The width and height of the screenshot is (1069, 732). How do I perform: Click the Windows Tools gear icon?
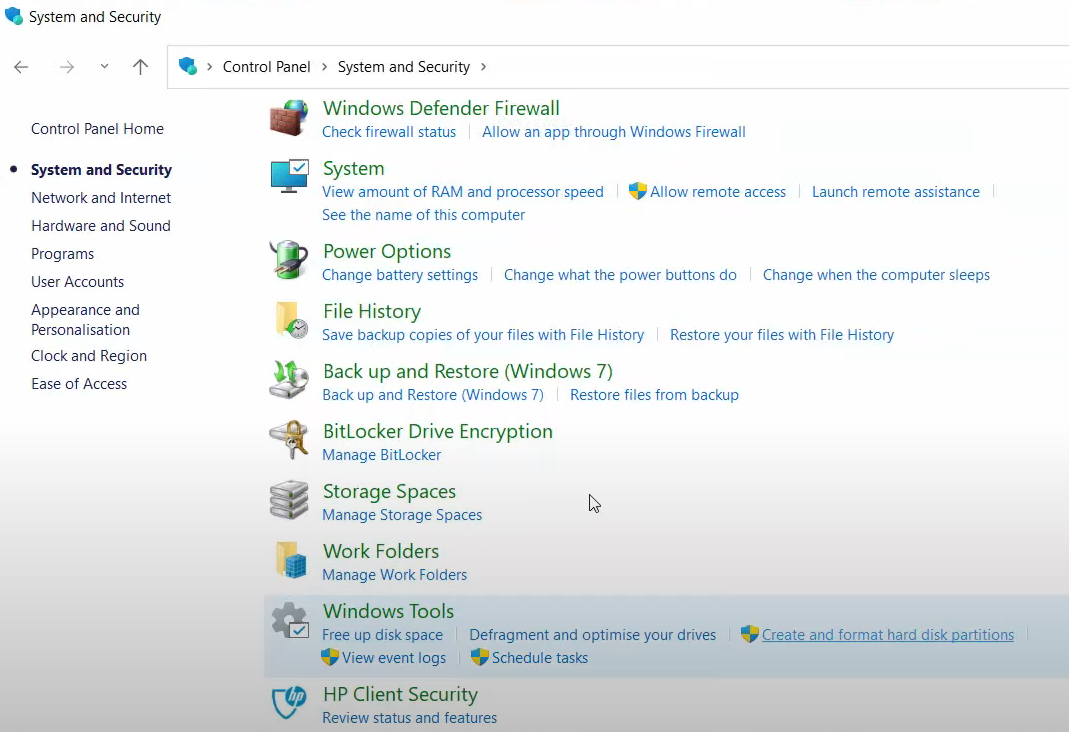coord(290,621)
